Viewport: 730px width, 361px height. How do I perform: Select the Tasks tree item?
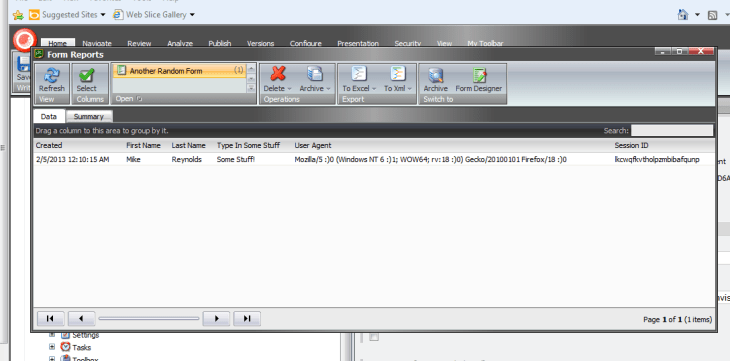[x=81, y=347]
